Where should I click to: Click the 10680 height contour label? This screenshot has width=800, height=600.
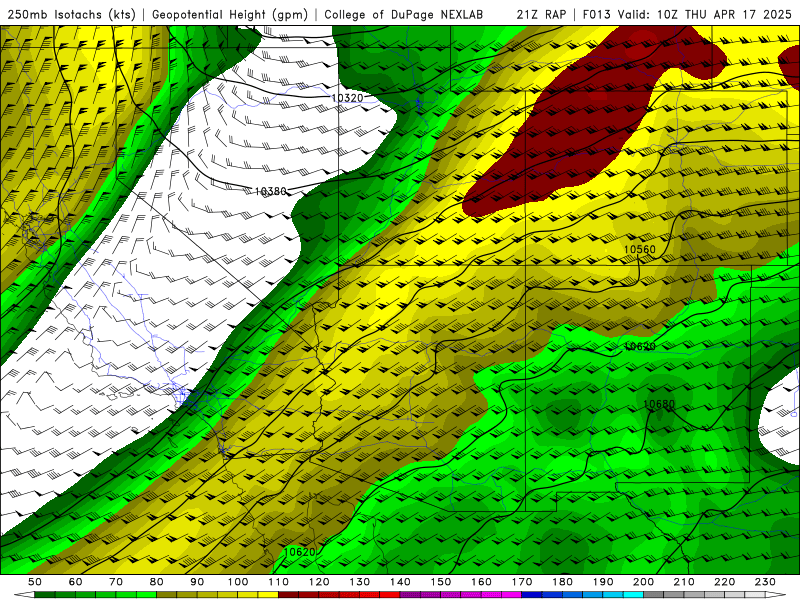click(x=659, y=404)
